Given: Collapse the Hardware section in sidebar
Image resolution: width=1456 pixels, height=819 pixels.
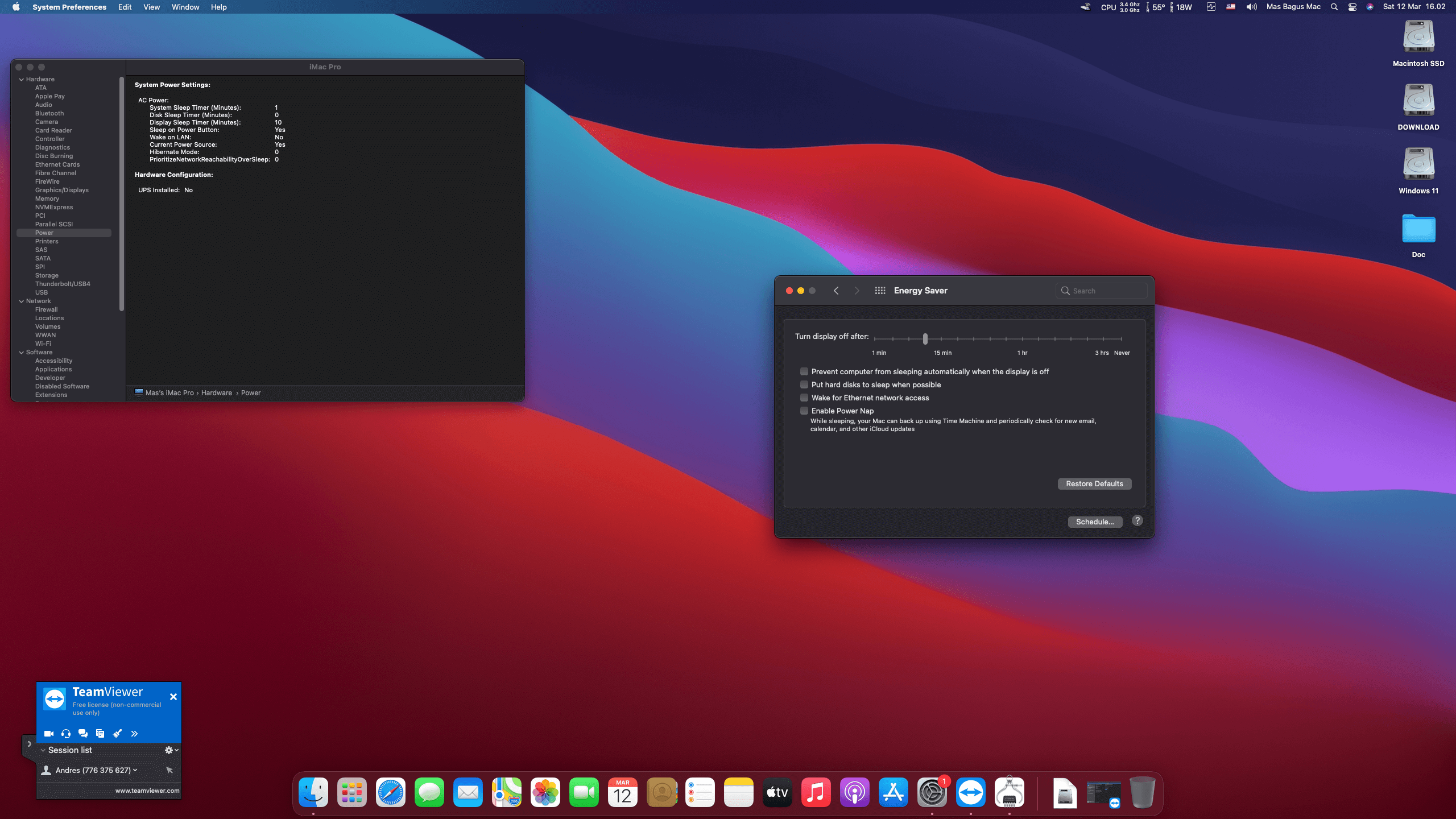Looking at the screenshot, I should coord(22,80).
